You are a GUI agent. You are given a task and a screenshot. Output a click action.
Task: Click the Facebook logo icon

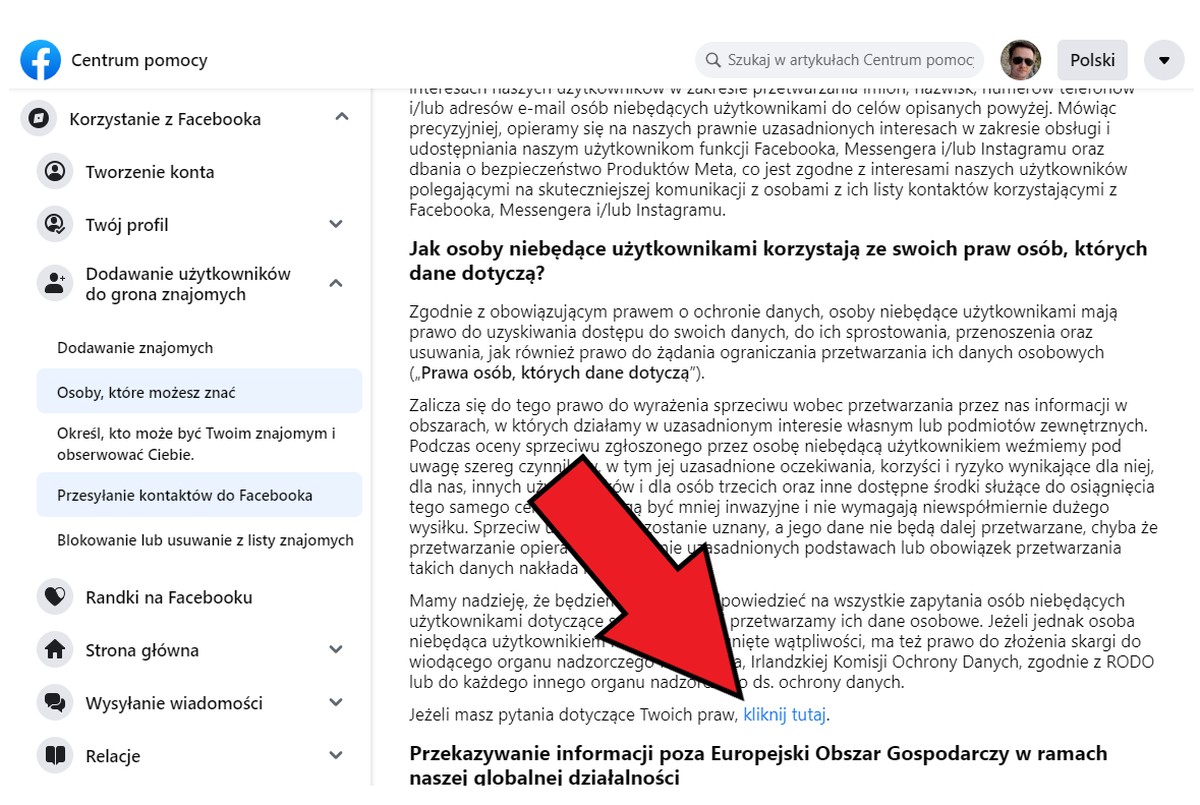[41, 60]
